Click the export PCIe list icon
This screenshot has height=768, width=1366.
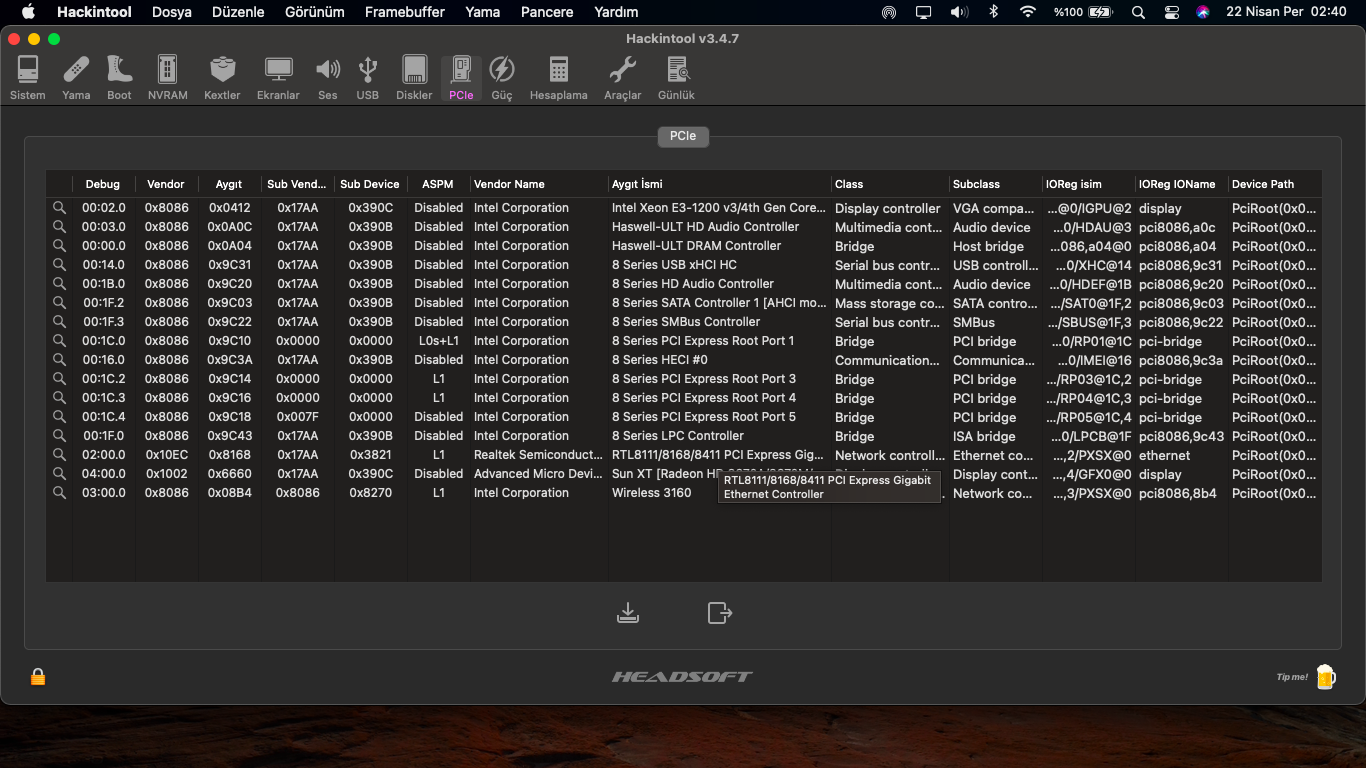tap(720, 612)
